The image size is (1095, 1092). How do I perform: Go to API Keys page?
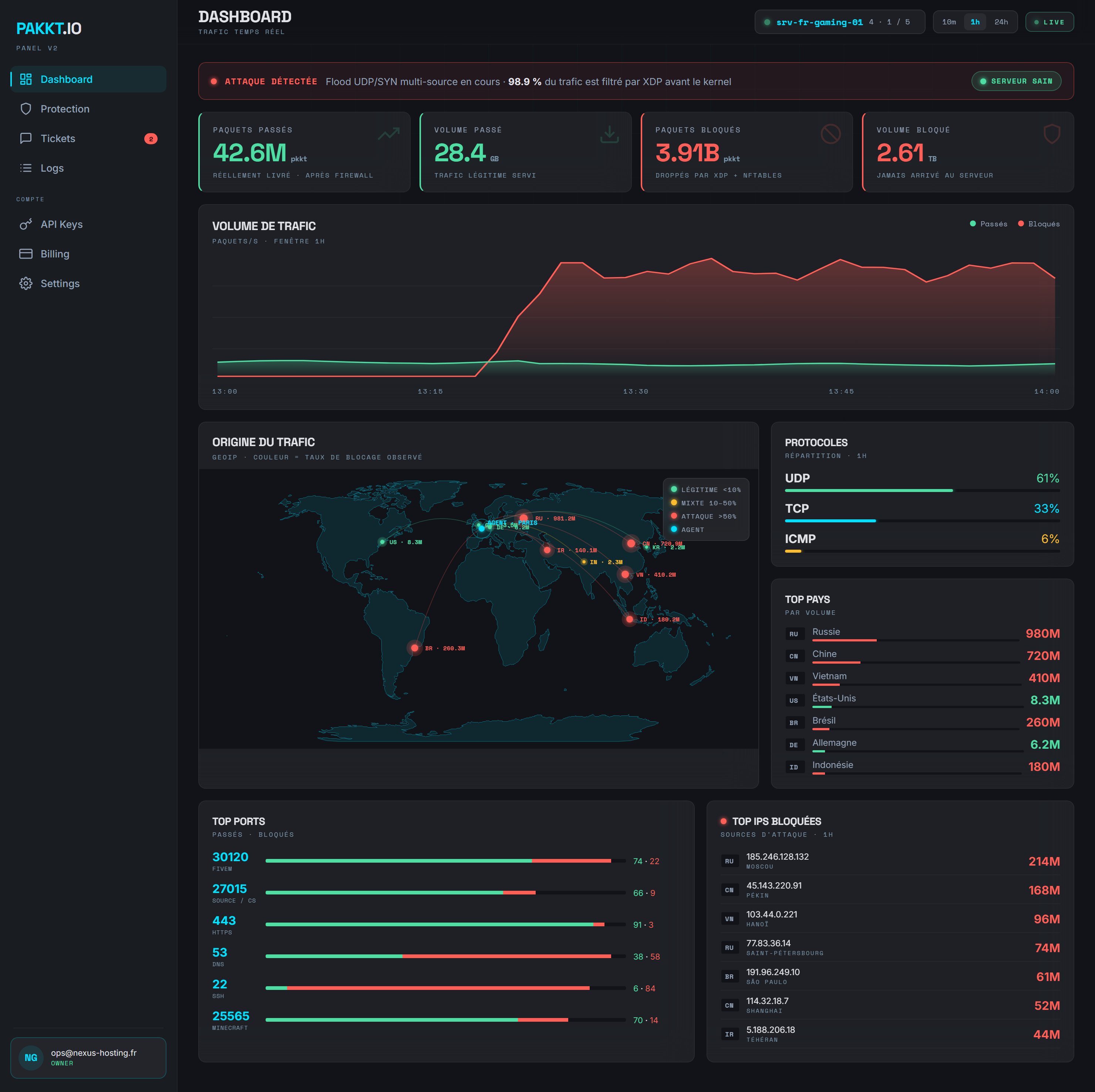[88, 225]
